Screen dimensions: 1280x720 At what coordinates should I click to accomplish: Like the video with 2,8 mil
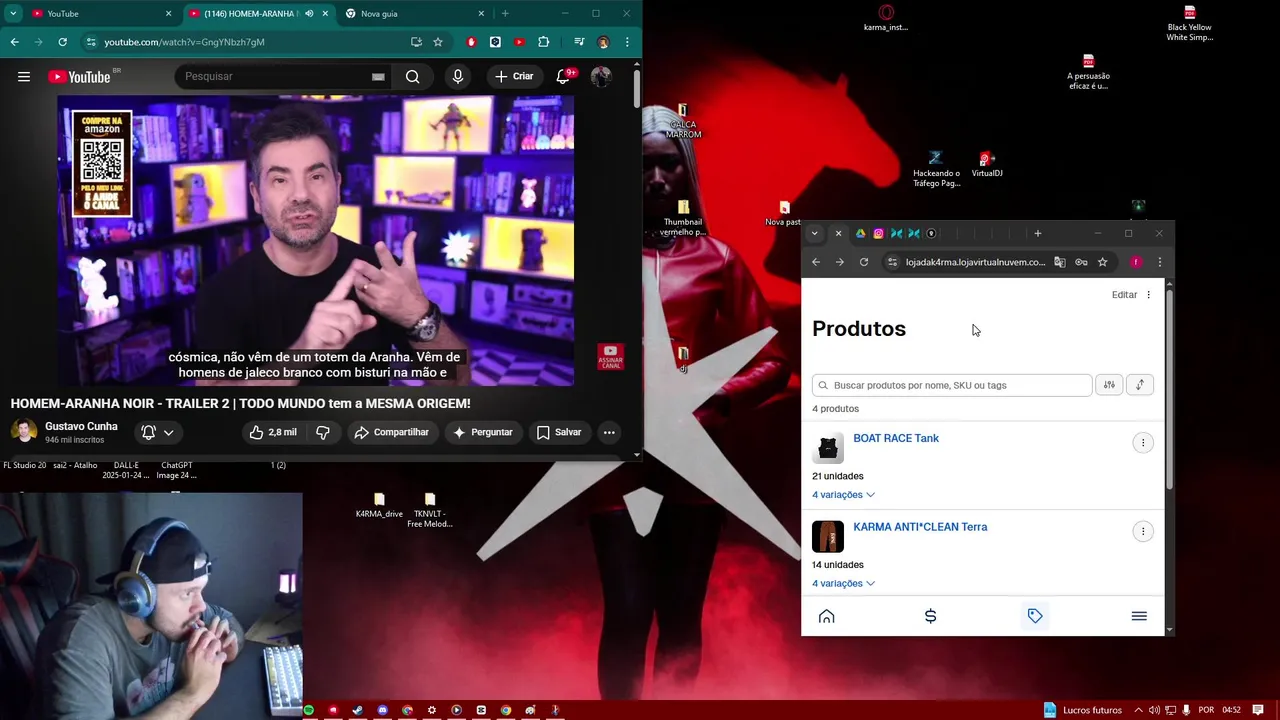(273, 432)
